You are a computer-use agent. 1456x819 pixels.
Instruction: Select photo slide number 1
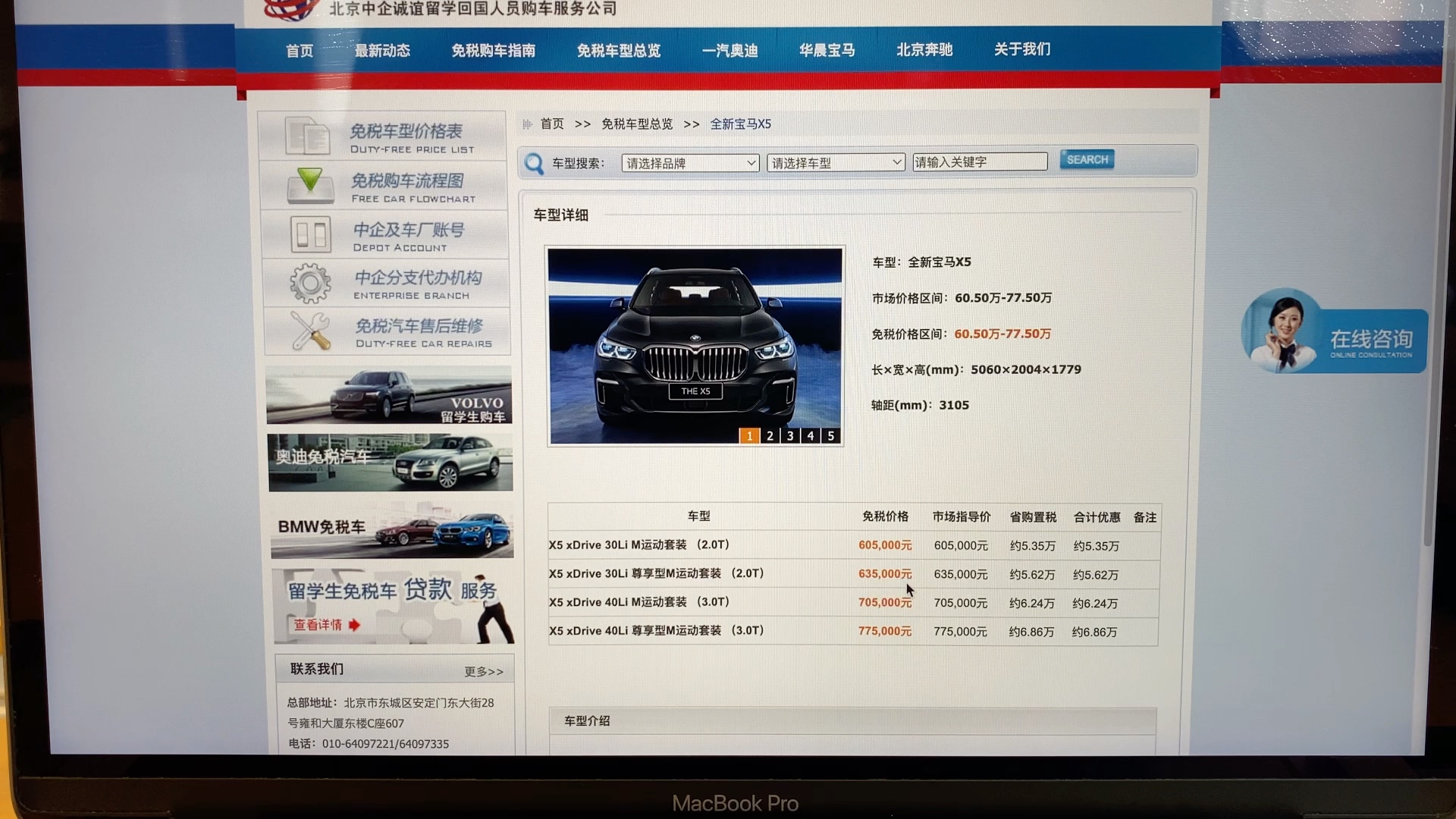pos(749,436)
